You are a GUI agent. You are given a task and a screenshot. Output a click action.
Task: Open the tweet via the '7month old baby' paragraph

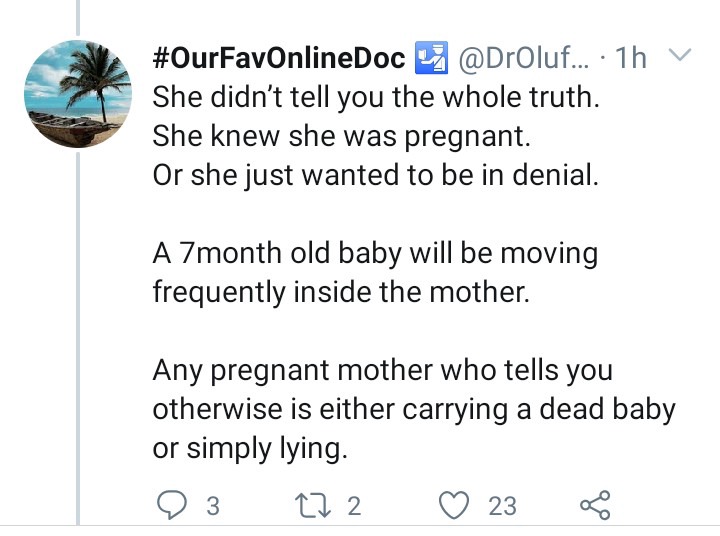[x=375, y=254]
